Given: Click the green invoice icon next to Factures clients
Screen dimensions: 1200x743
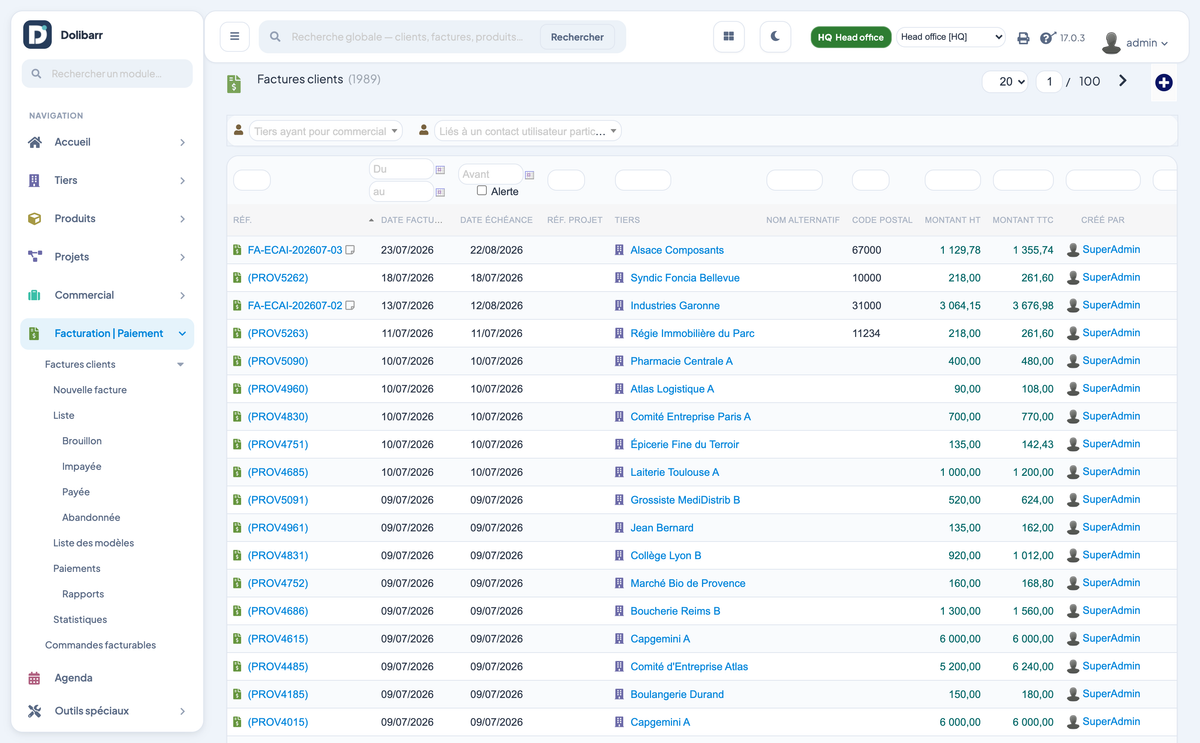Looking at the screenshot, I should point(234,84).
